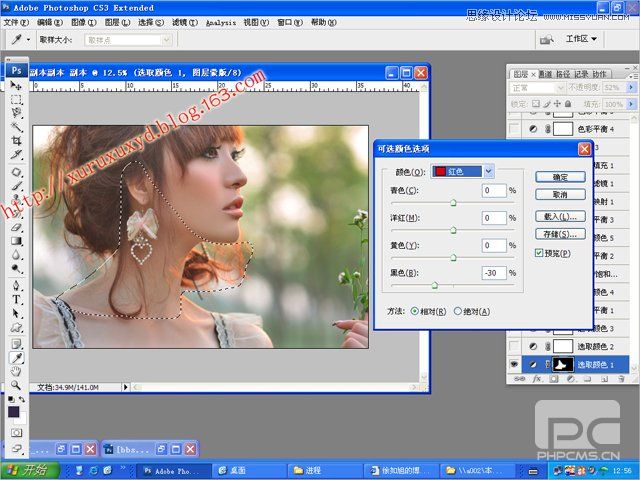Select the Hand tool
The width and height of the screenshot is (640, 480).
[16, 371]
